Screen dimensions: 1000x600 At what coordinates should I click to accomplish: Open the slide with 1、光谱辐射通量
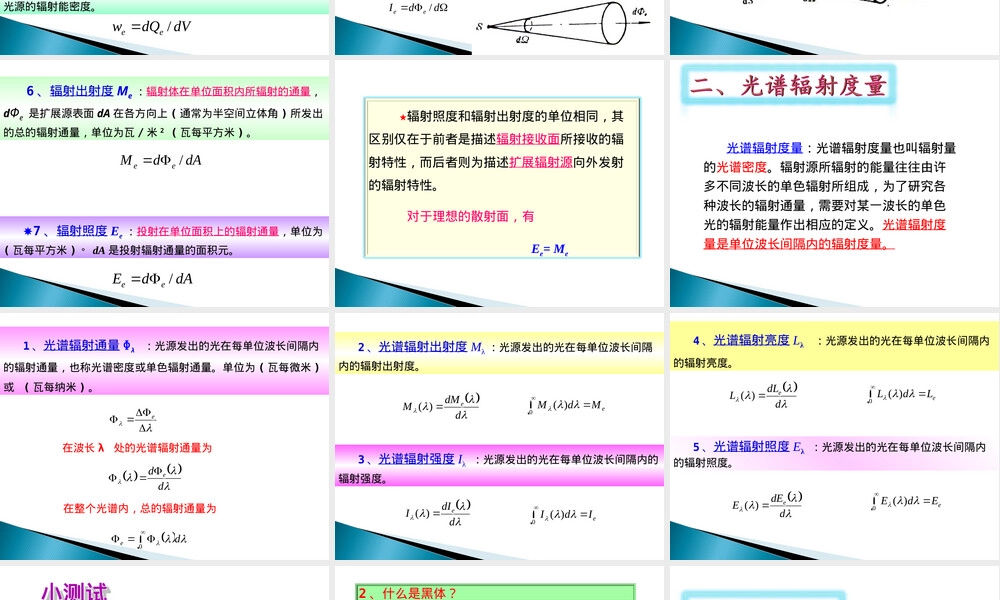(x=165, y=436)
